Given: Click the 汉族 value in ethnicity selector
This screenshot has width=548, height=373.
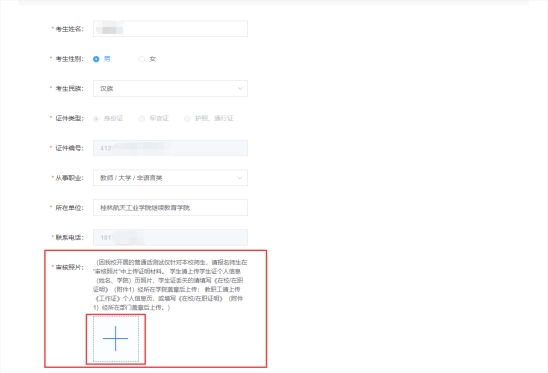Looking at the screenshot, I should [107, 88].
